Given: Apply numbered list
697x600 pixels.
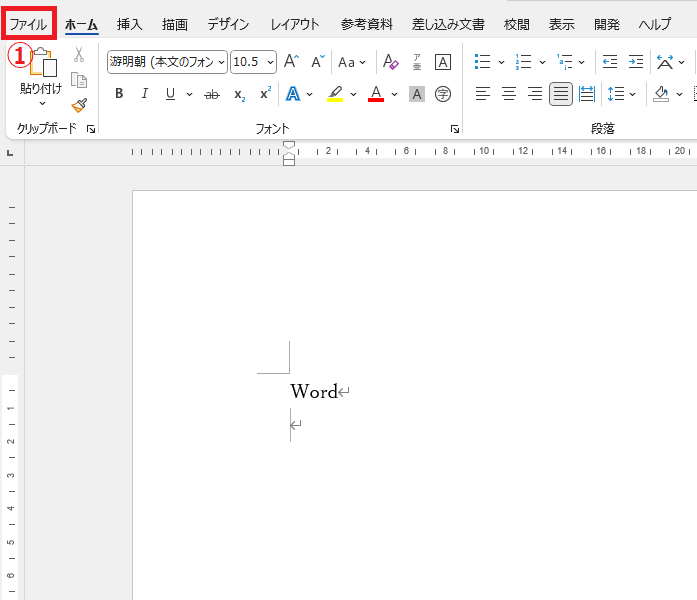Looking at the screenshot, I should click(x=523, y=62).
